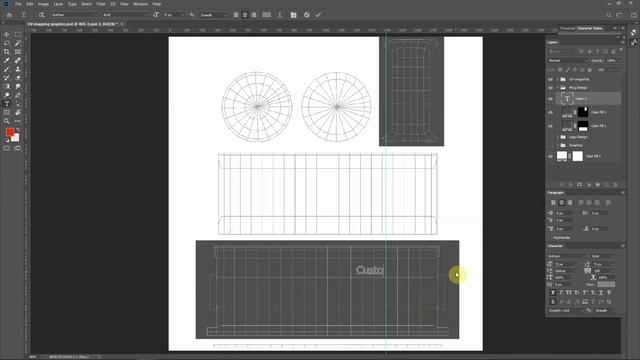Create a new group in Layers panel
640x360 pixels.
(x=598, y=185)
